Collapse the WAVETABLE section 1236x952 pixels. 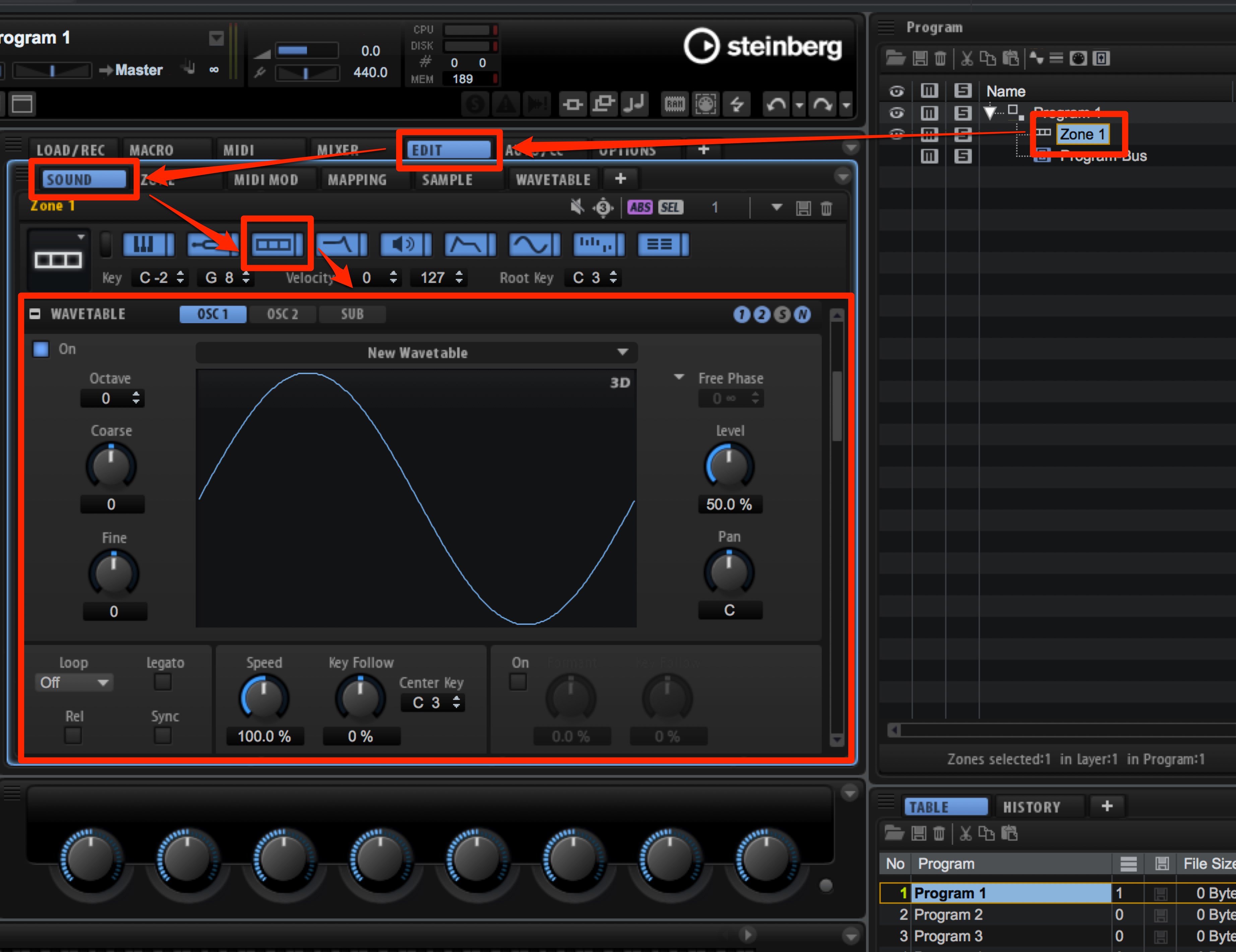[35, 314]
